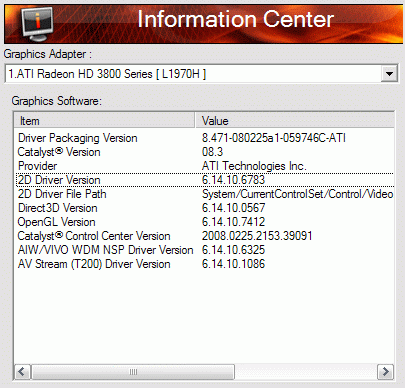Select the 2D Driver File Path row
The width and height of the screenshot is (405, 388).
[205, 194]
